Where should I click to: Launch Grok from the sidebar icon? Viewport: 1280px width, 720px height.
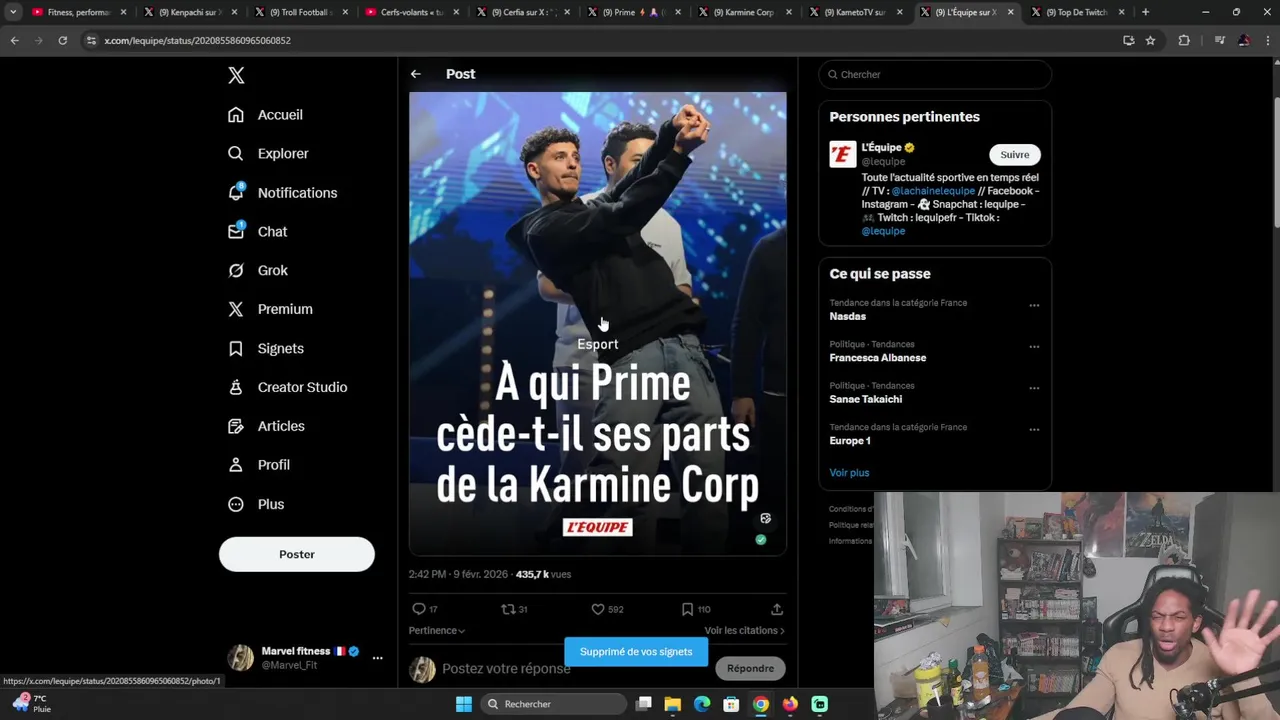236,270
